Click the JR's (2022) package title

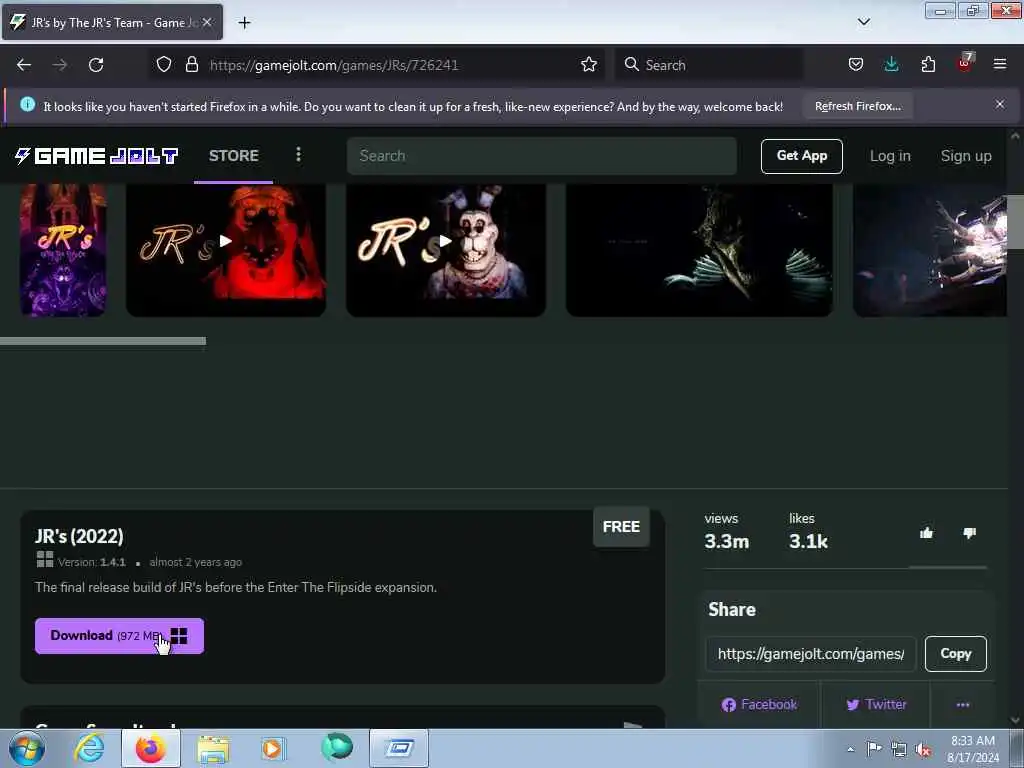pos(79,536)
